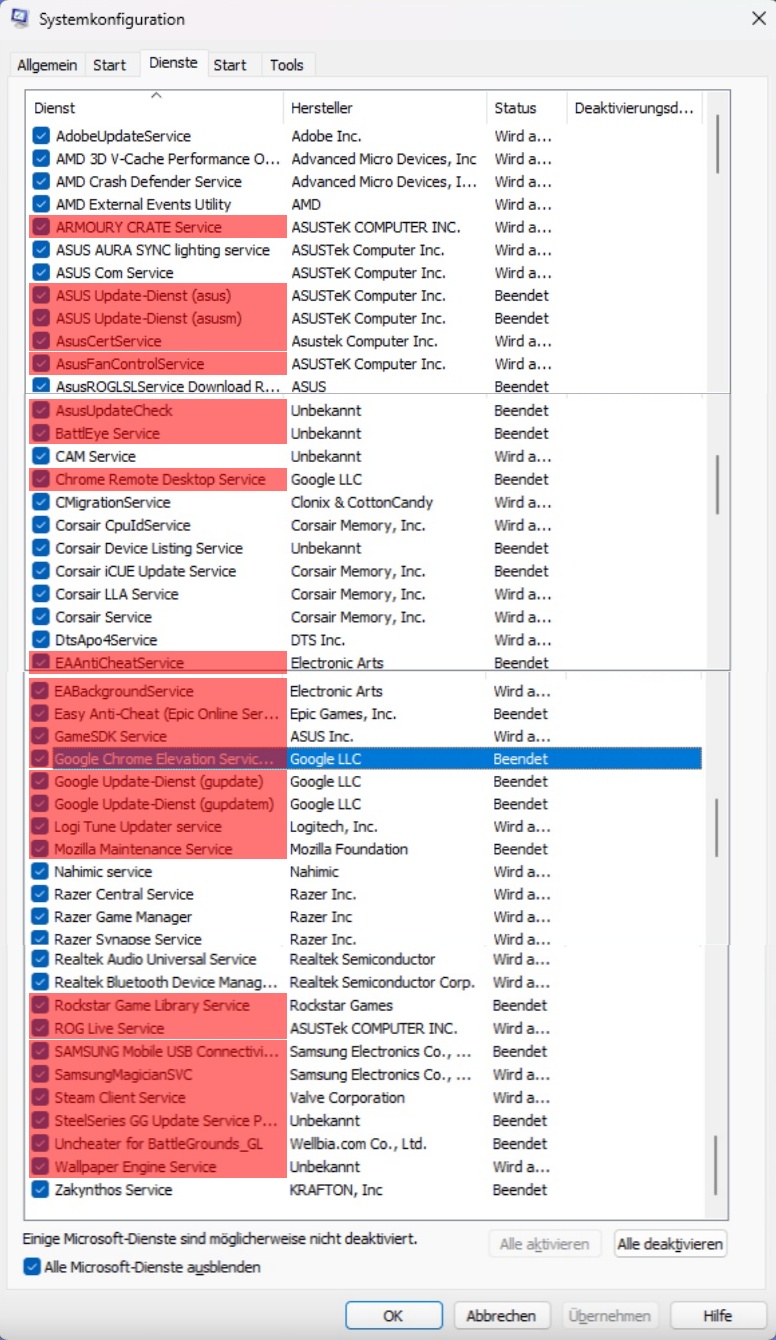Image resolution: width=776 pixels, height=1340 pixels.
Task: Disable Steam Client Service checkbox
Action: [40, 1098]
